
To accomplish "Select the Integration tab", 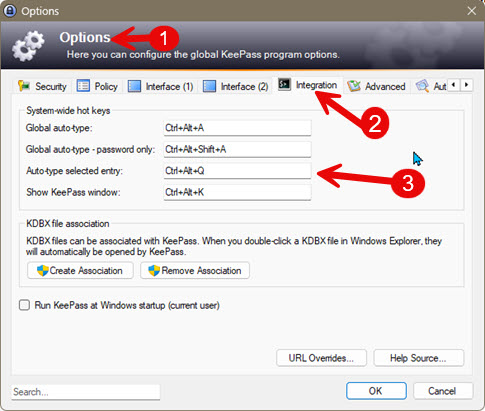I will (x=308, y=85).
